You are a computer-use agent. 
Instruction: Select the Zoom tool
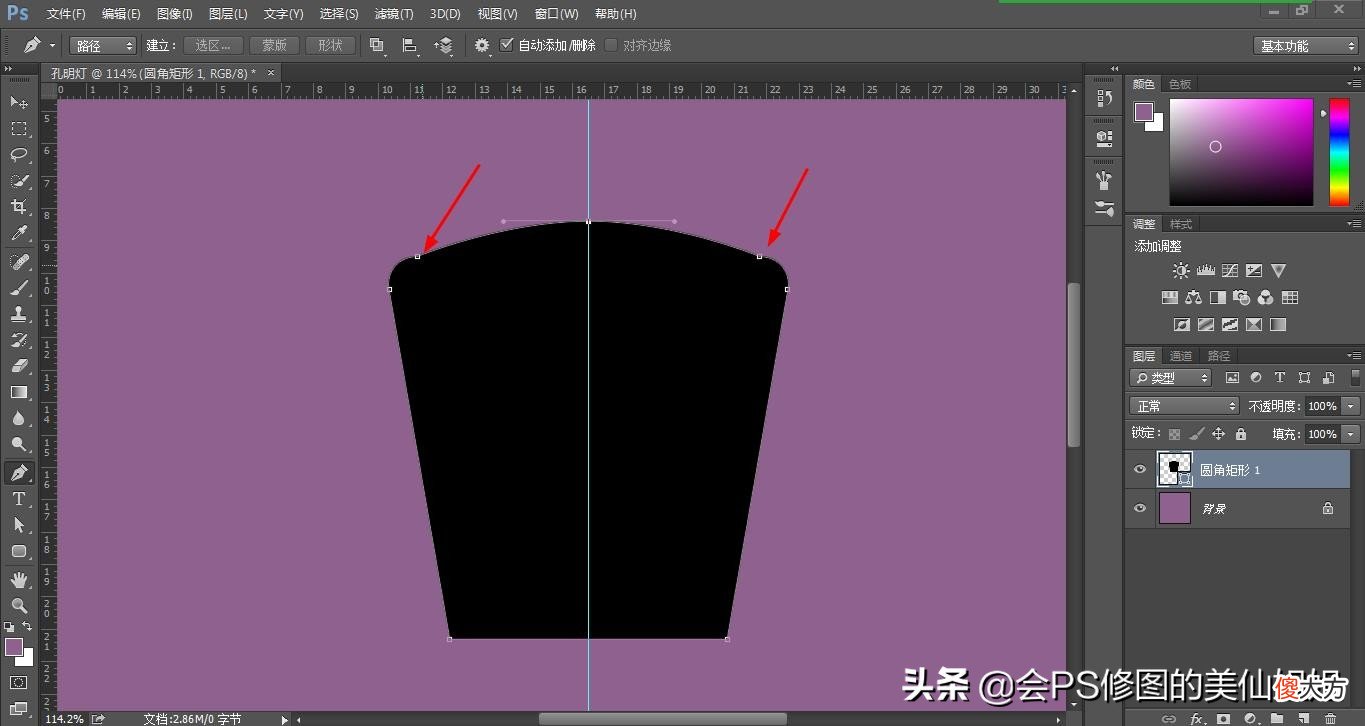point(19,606)
